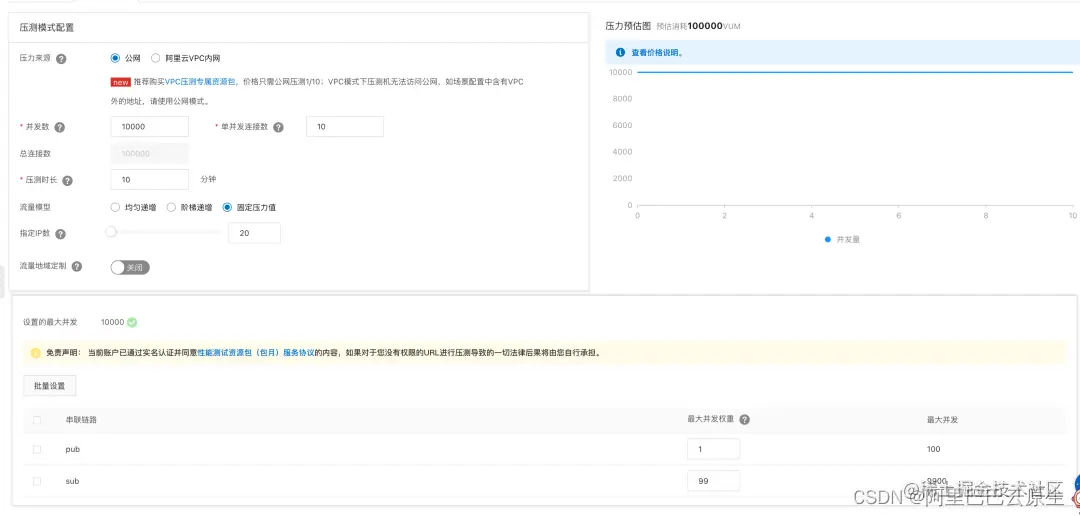Click 单并发连接数 input field

coord(344,127)
